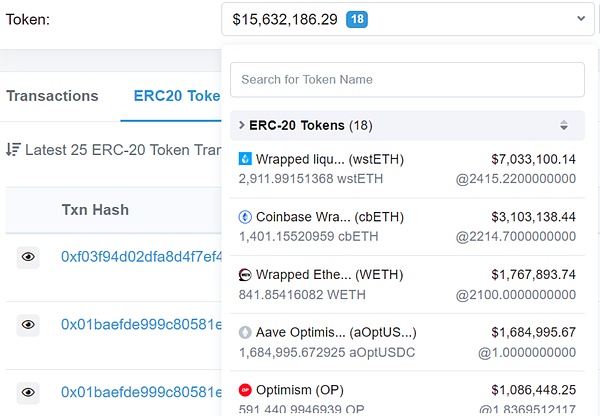The height and width of the screenshot is (416, 600).
Task: Open the $15,632,186.29 token balance dropdown
Action: [x=408, y=19]
